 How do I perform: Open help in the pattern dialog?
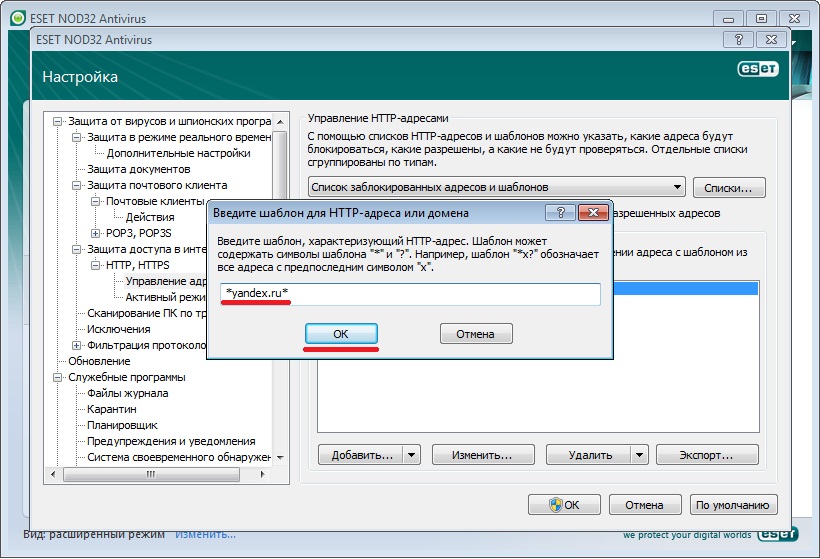560,213
